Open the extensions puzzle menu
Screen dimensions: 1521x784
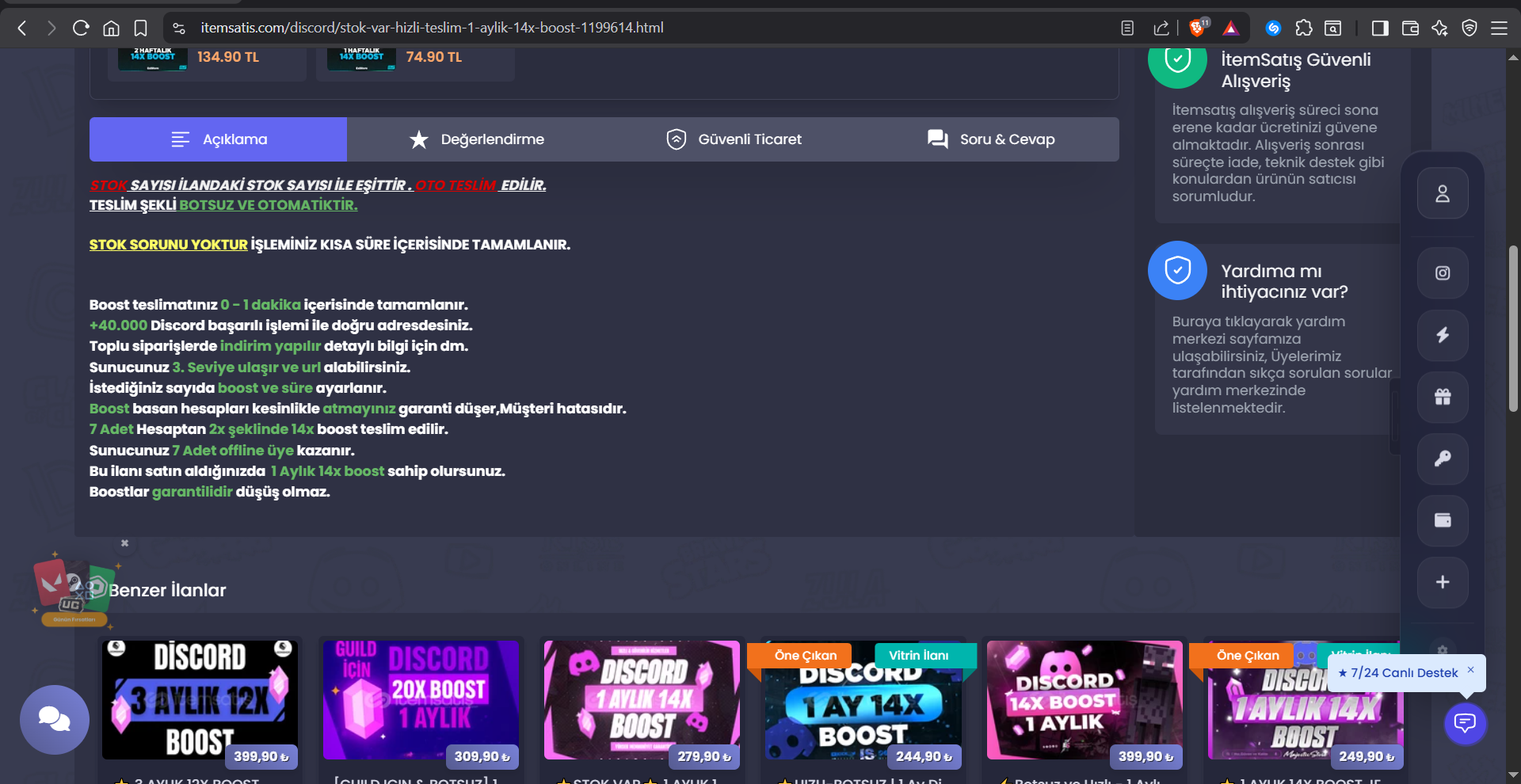pos(1303,29)
